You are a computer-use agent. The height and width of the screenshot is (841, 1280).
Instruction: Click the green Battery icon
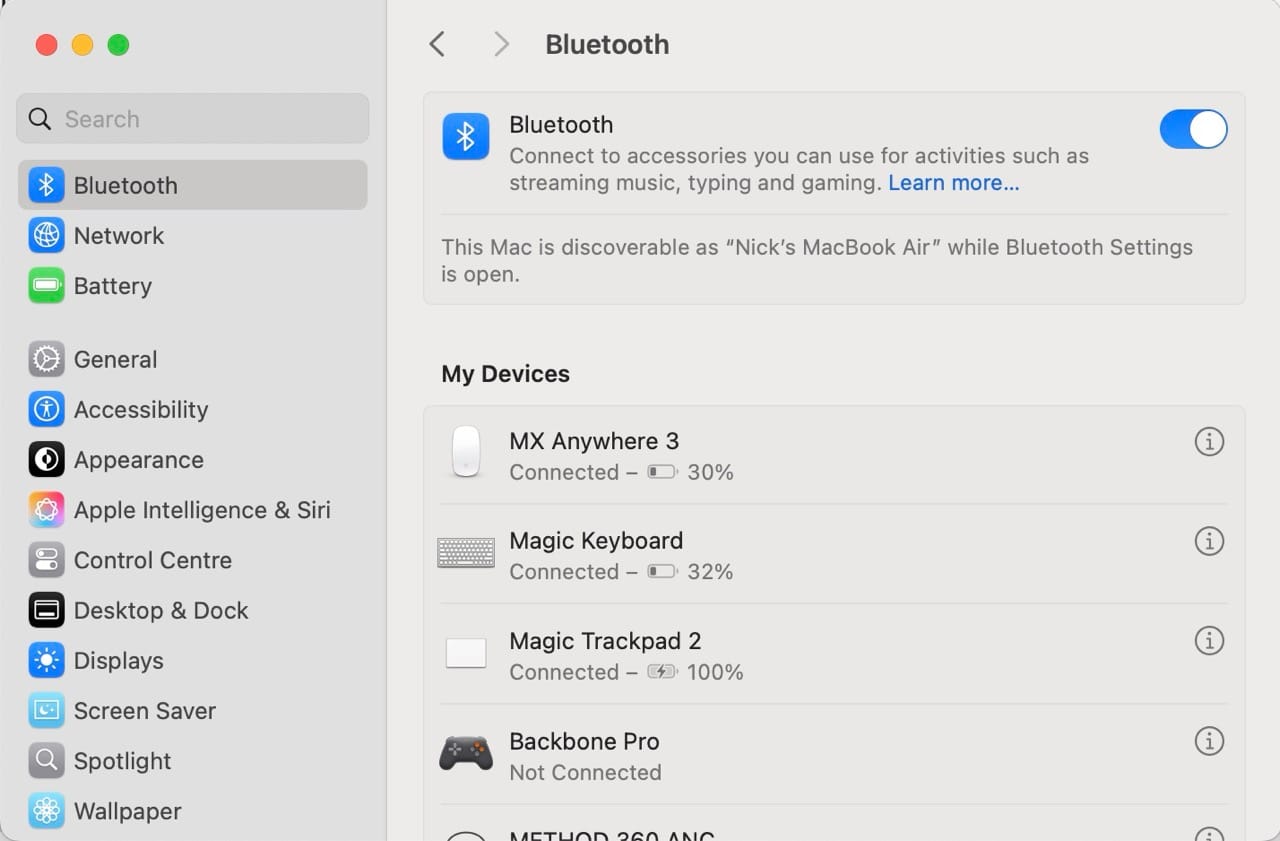point(45,286)
